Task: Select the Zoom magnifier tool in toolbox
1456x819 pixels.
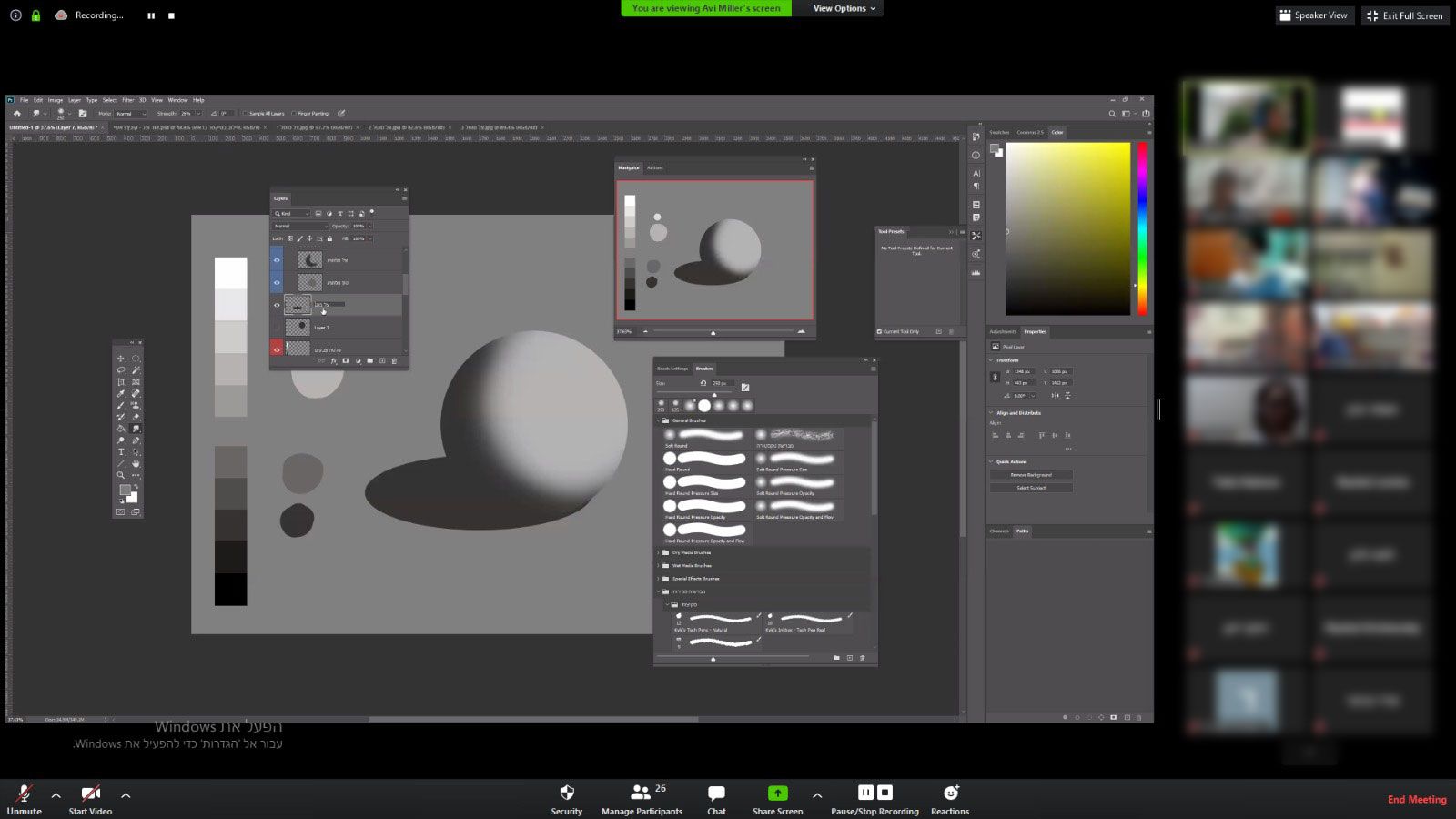Action: (x=121, y=475)
